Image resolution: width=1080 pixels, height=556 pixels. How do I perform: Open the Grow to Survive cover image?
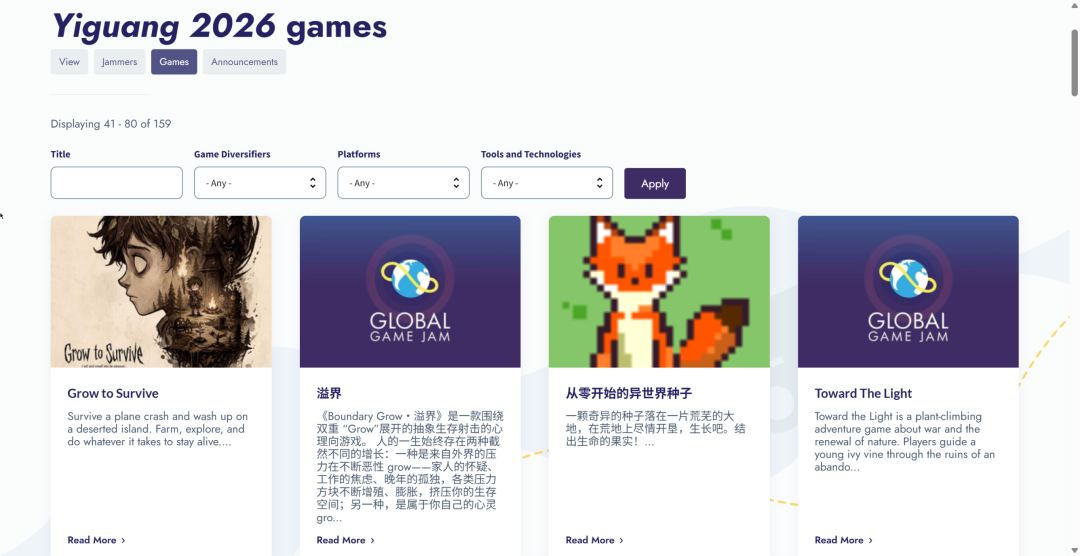(x=161, y=291)
